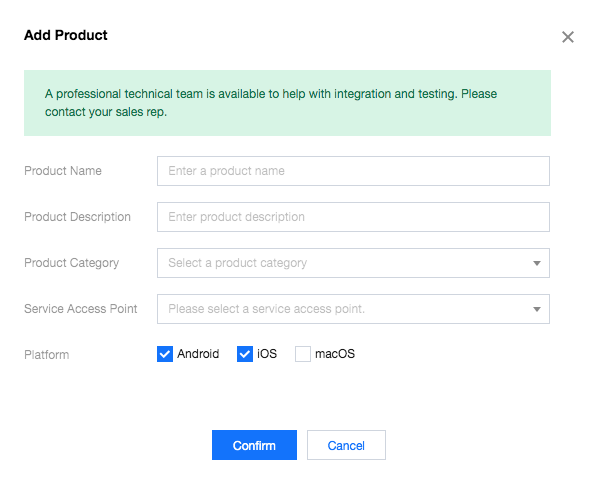Uncheck the Android platform checkbox
Image resolution: width=599 pixels, height=485 pixels.
[165, 354]
